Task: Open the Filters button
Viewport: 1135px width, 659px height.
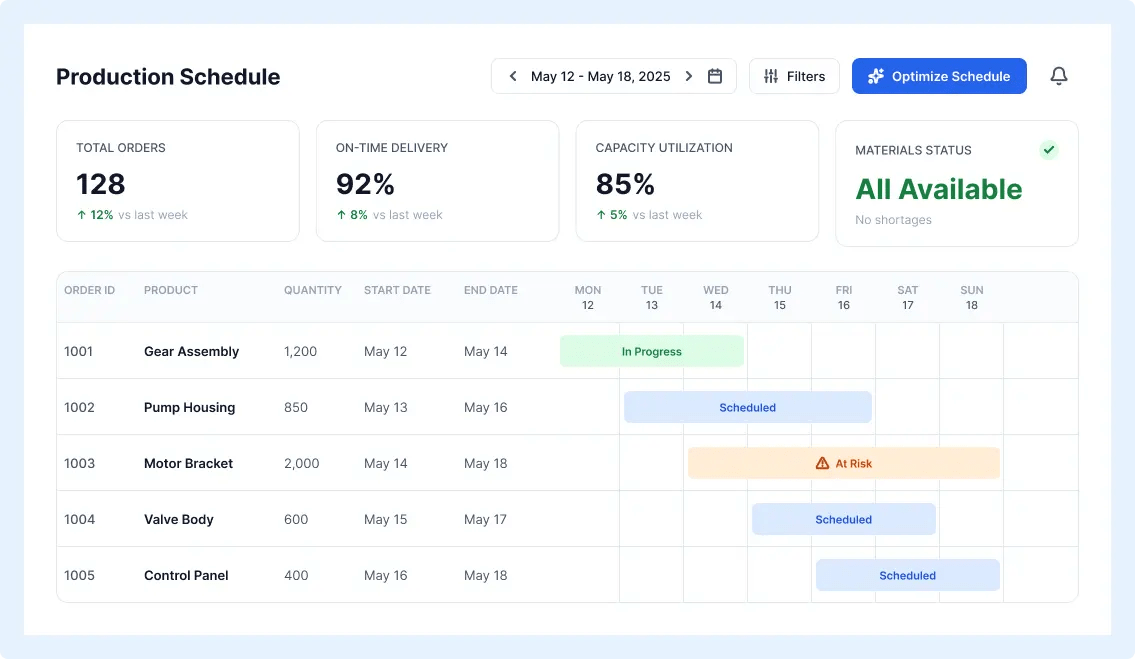Action: click(794, 76)
